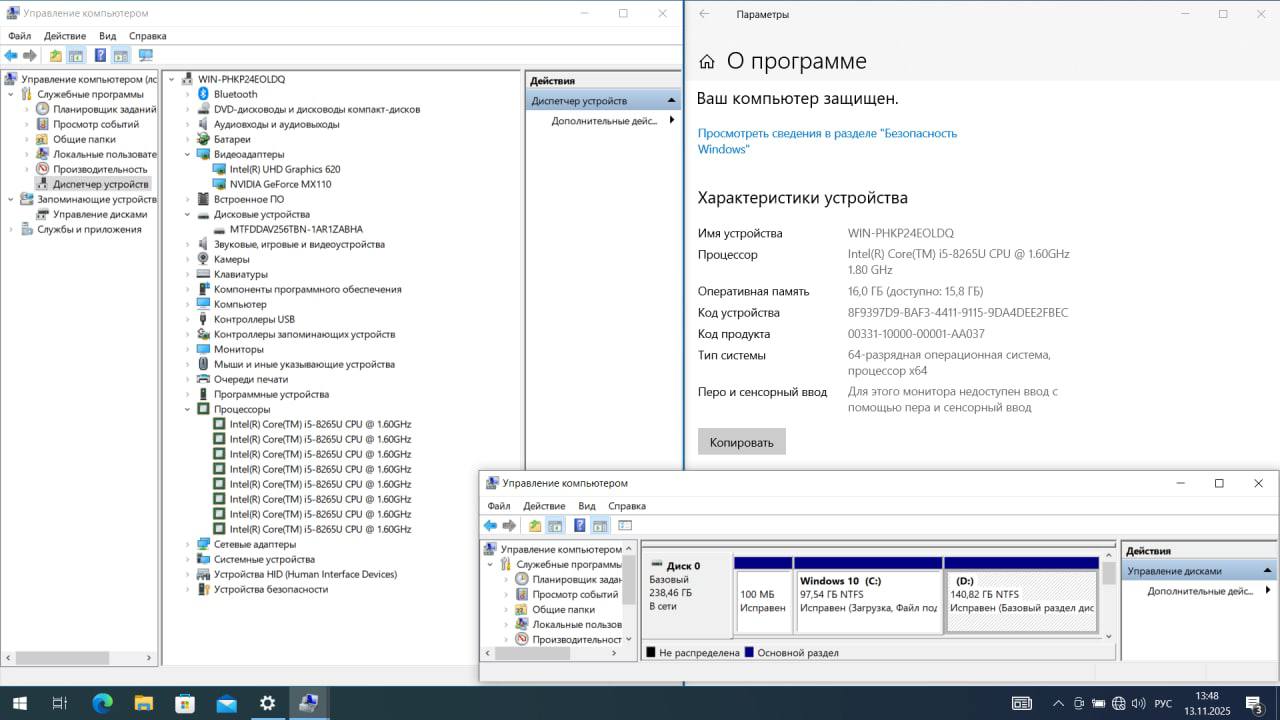Open the Windows Start menu

click(19, 704)
